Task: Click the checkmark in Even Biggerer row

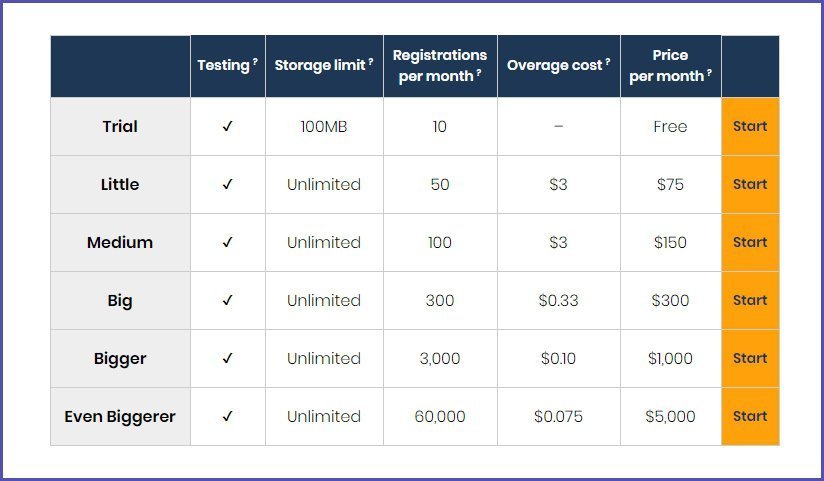Action: 228,416
